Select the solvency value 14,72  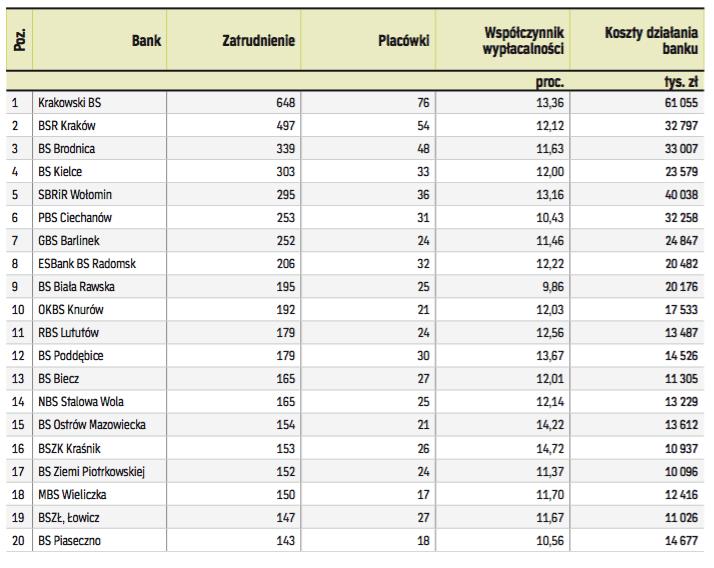click(x=551, y=449)
